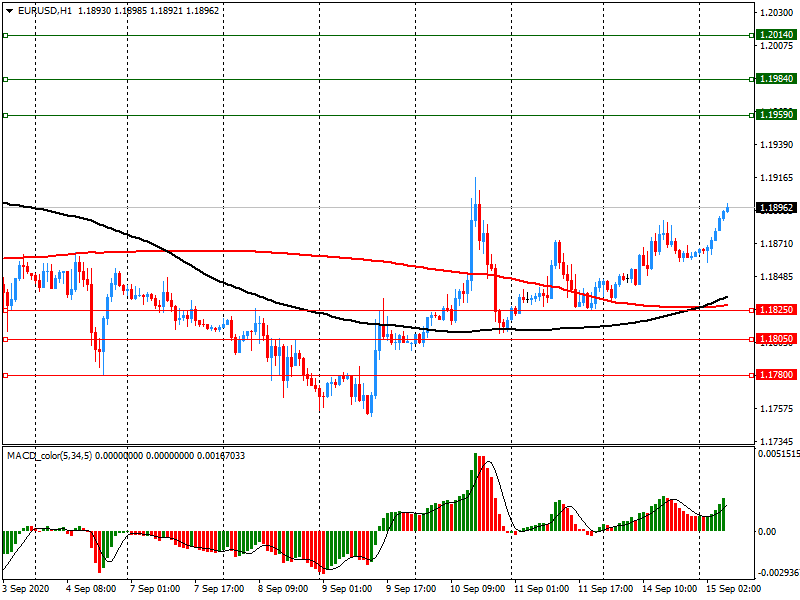The height and width of the screenshot is (600, 800).
Task: Grab the left handle of the 1.20140 line
Action: click(6, 36)
